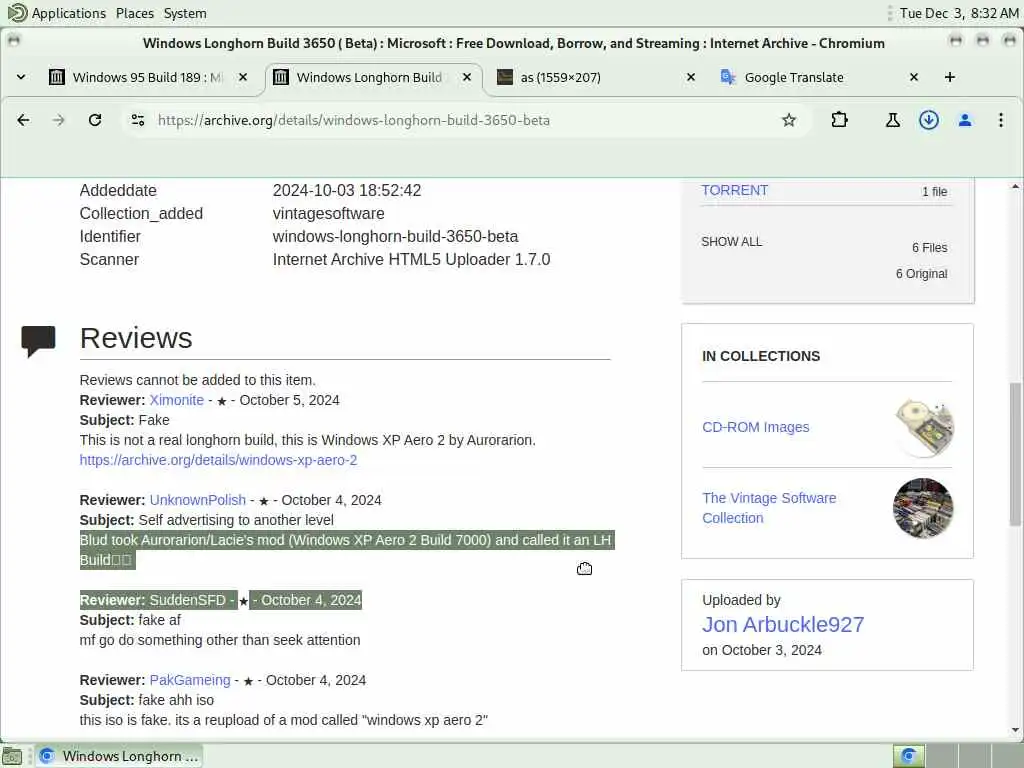The width and height of the screenshot is (1024, 768).
Task: Close the as (1559×207) tab
Action: [x=691, y=77]
